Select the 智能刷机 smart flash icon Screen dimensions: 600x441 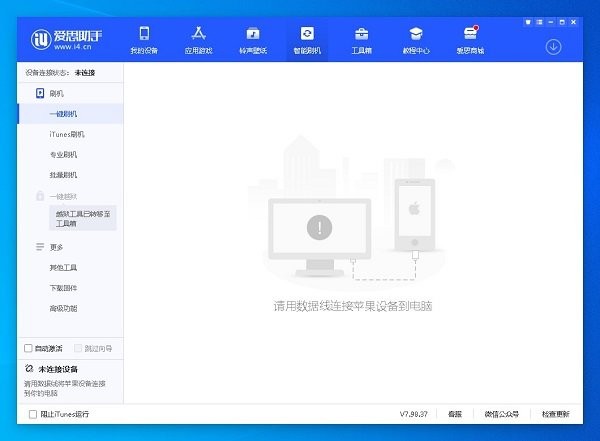(x=306, y=34)
